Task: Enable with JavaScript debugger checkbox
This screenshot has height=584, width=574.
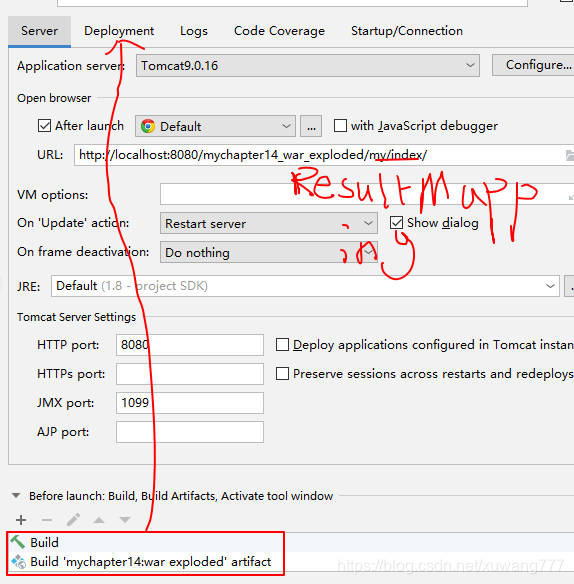Action: 340,126
